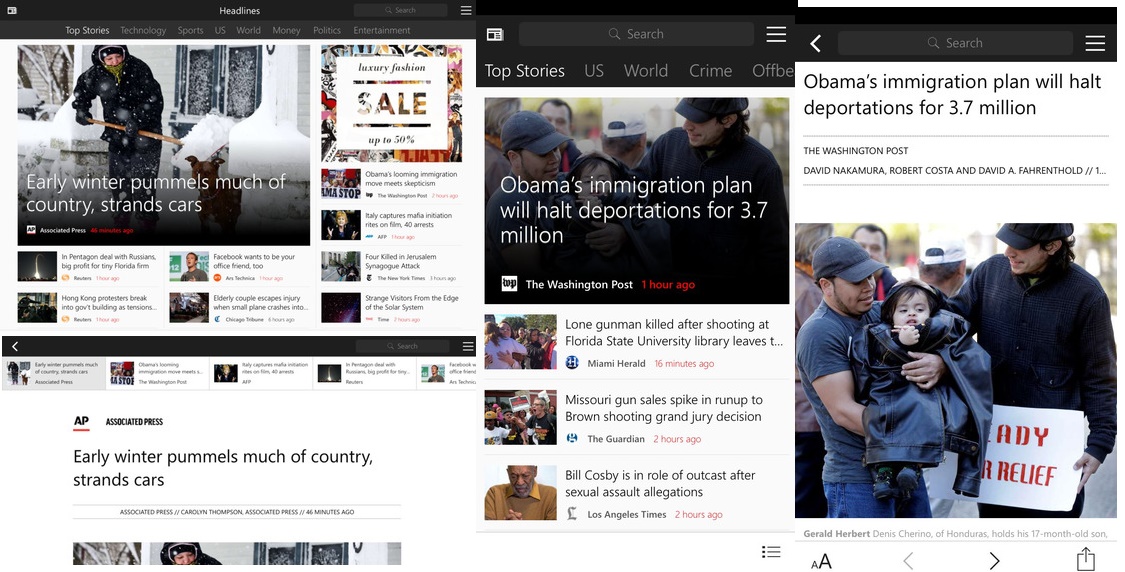Open hamburger menu in phone list view

click(x=776, y=34)
